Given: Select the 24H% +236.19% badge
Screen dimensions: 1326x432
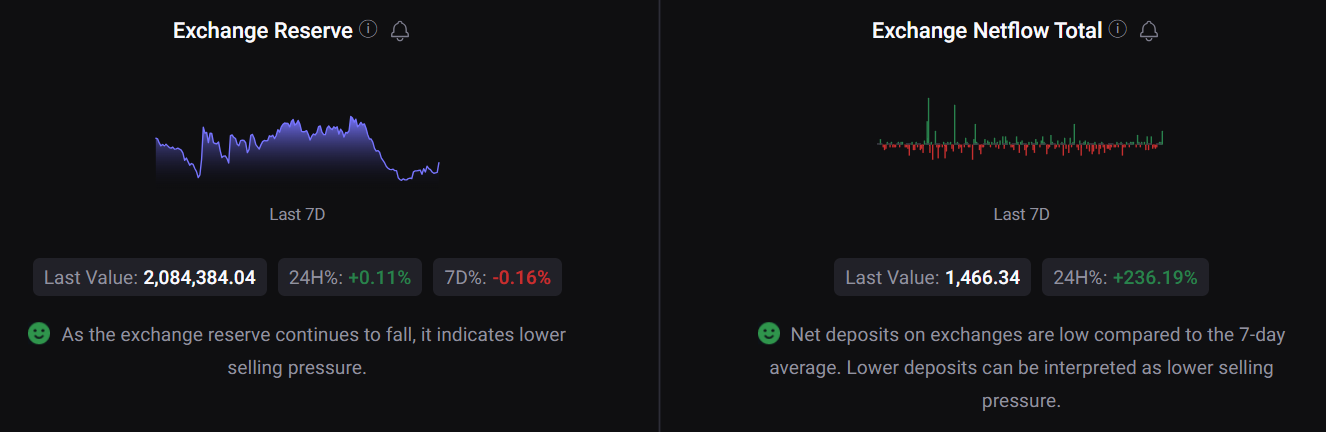Looking at the screenshot, I should pos(1125,277).
